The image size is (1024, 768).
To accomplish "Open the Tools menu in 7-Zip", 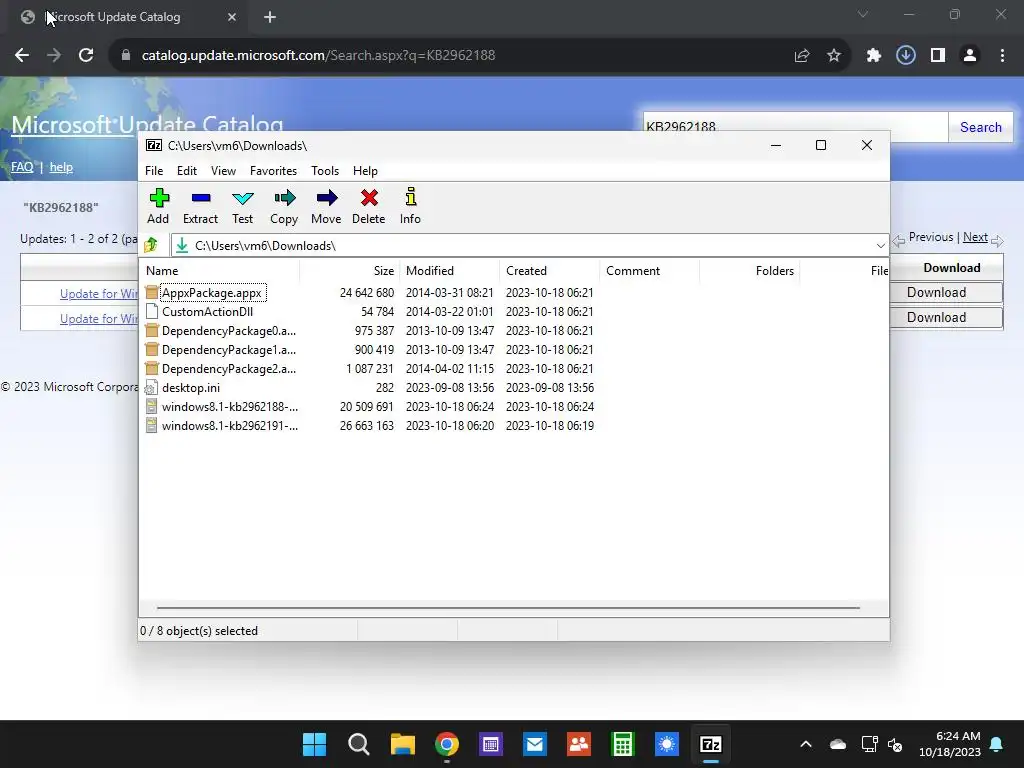I will [x=325, y=170].
